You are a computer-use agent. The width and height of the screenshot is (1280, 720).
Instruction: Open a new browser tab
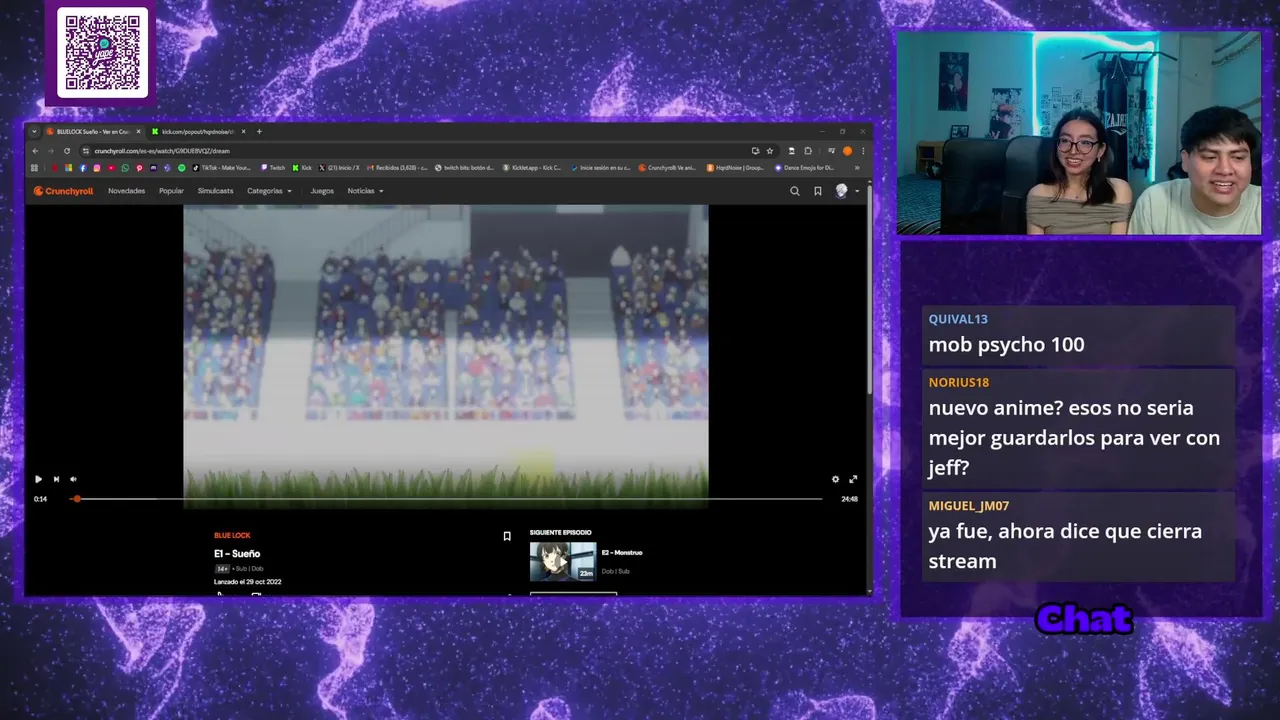(x=259, y=131)
